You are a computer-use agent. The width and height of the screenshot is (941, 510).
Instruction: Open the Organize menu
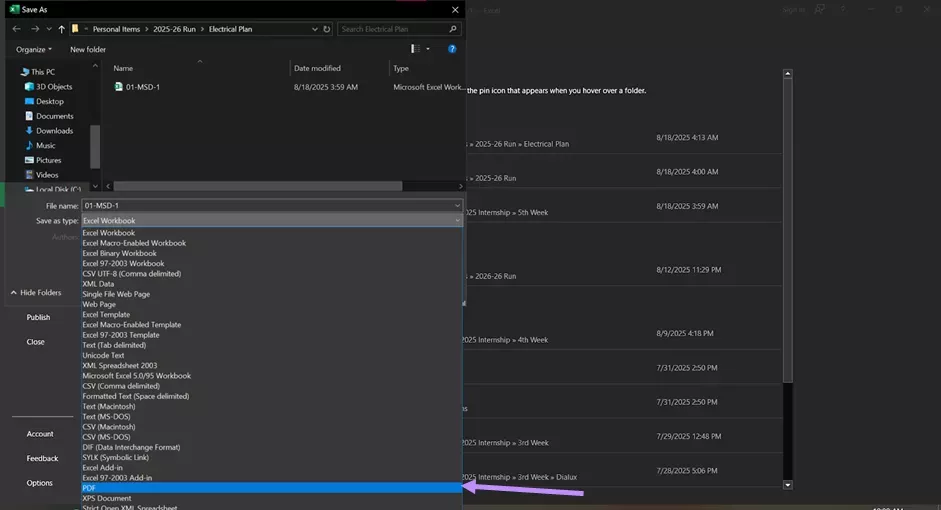[x=34, y=49]
